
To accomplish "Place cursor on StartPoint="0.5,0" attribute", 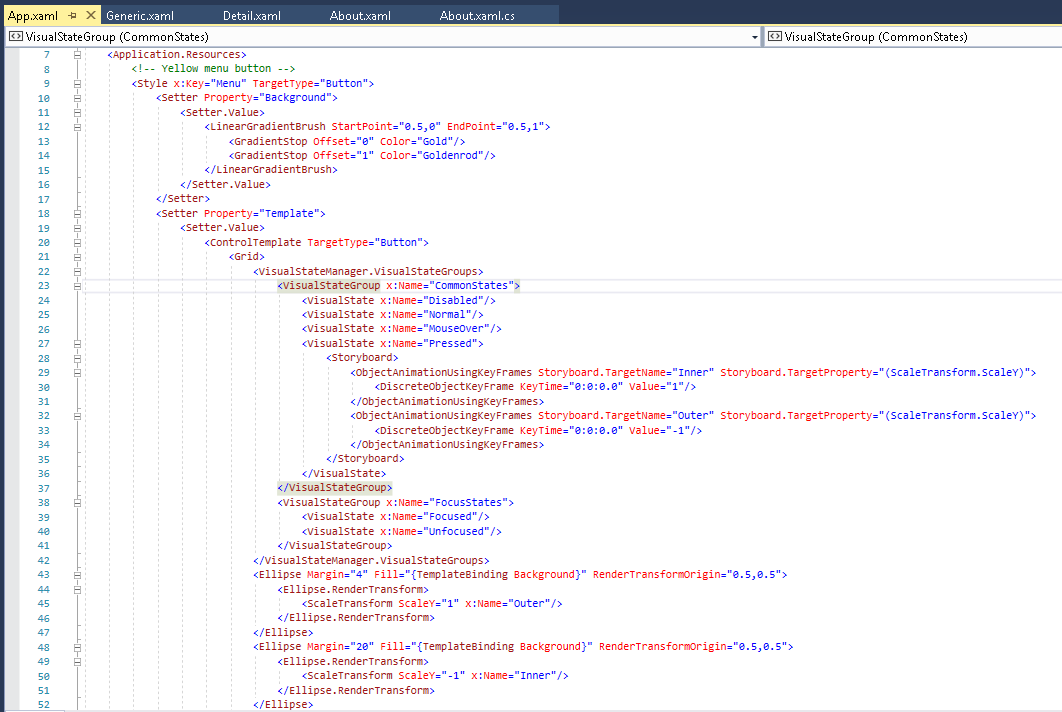I will [386, 127].
